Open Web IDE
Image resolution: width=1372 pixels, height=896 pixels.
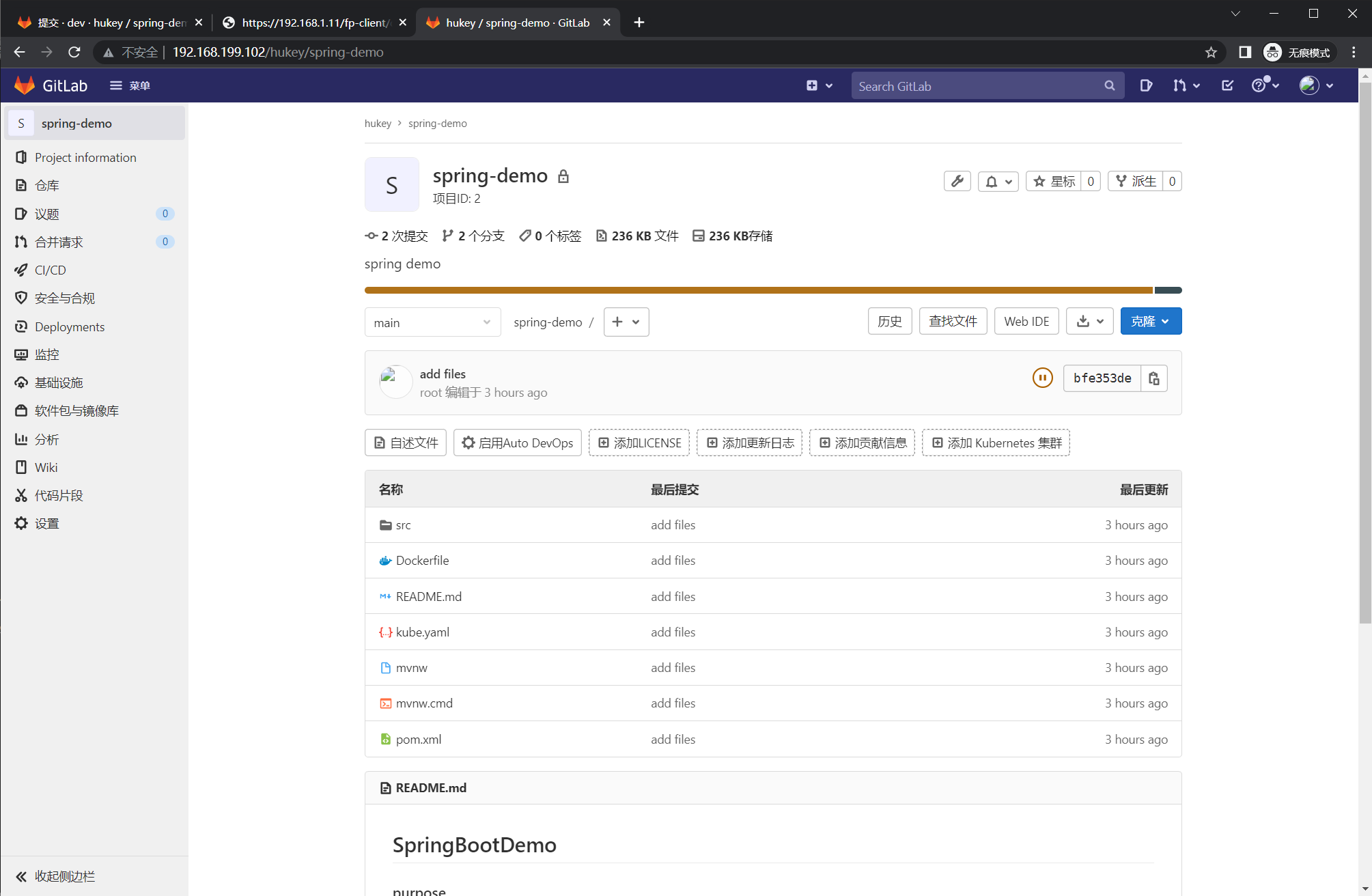(x=1026, y=321)
